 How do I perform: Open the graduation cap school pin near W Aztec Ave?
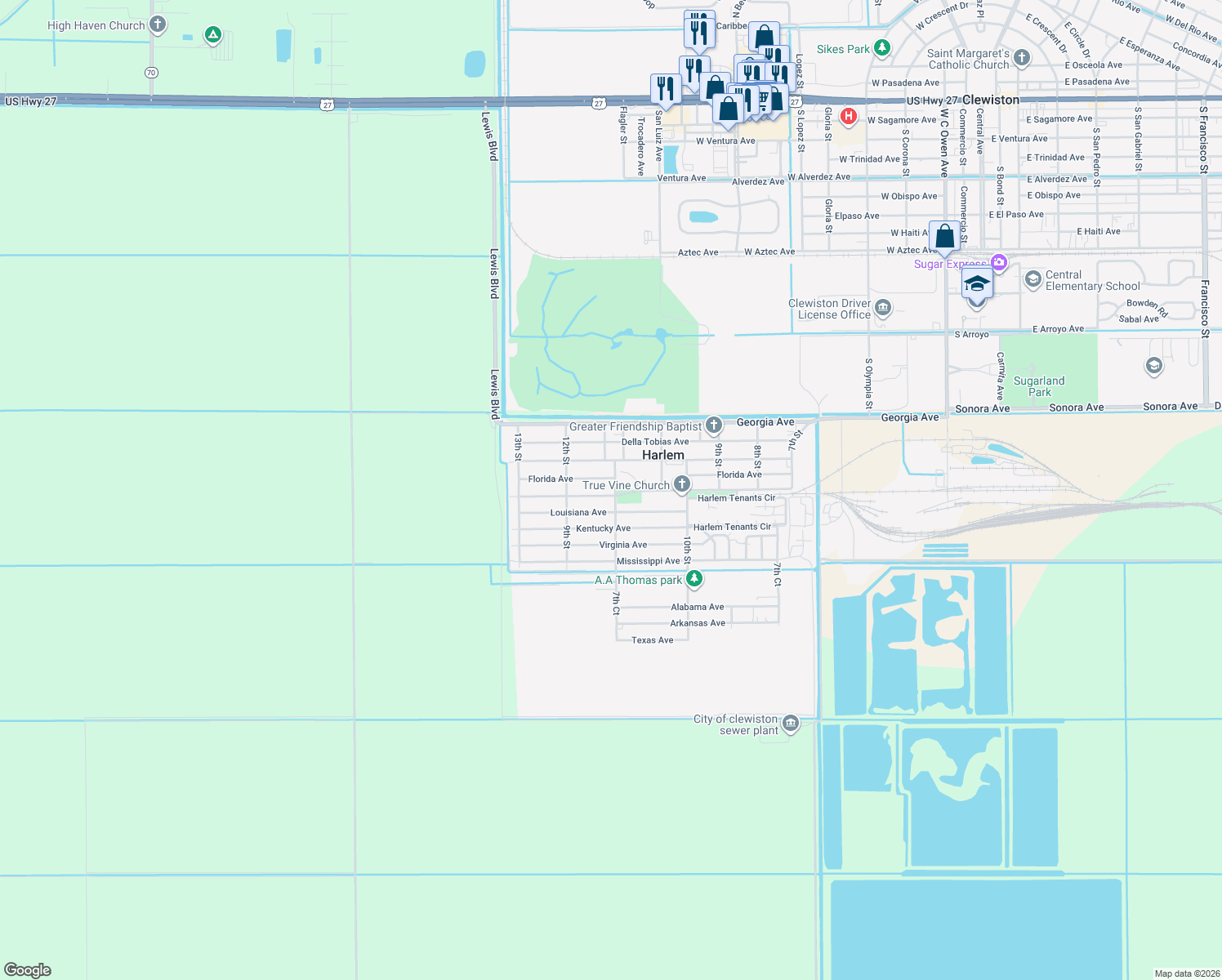[977, 283]
